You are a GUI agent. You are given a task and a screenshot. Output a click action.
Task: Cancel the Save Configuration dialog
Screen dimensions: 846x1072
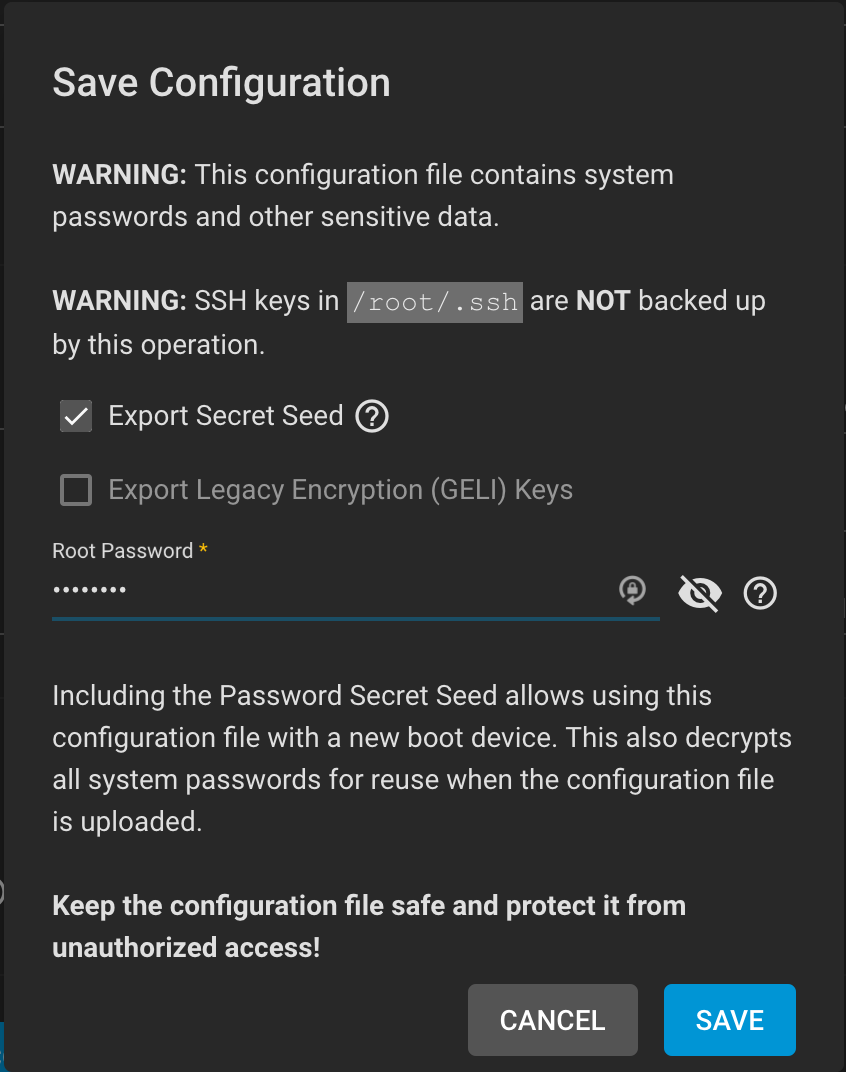[x=553, y=1020]
